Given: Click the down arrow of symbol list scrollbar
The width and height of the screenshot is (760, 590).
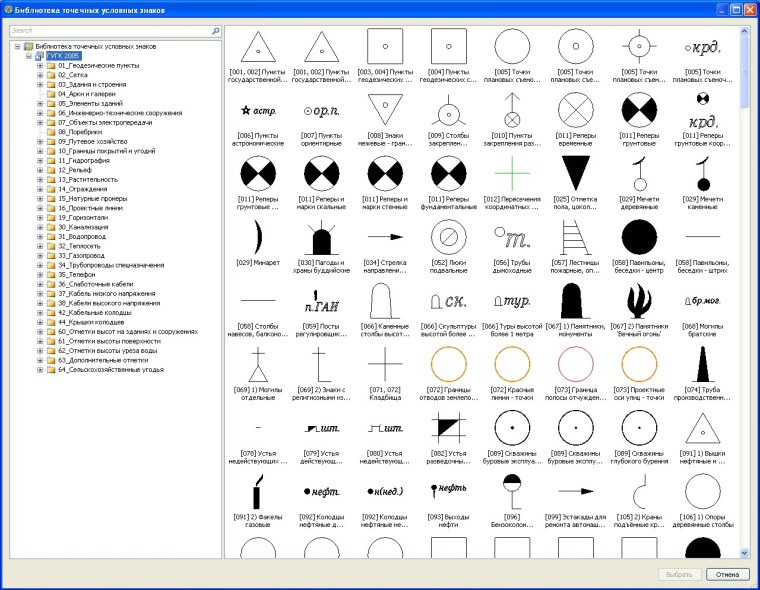Looking at the screenshot, I should pos(744,552).
